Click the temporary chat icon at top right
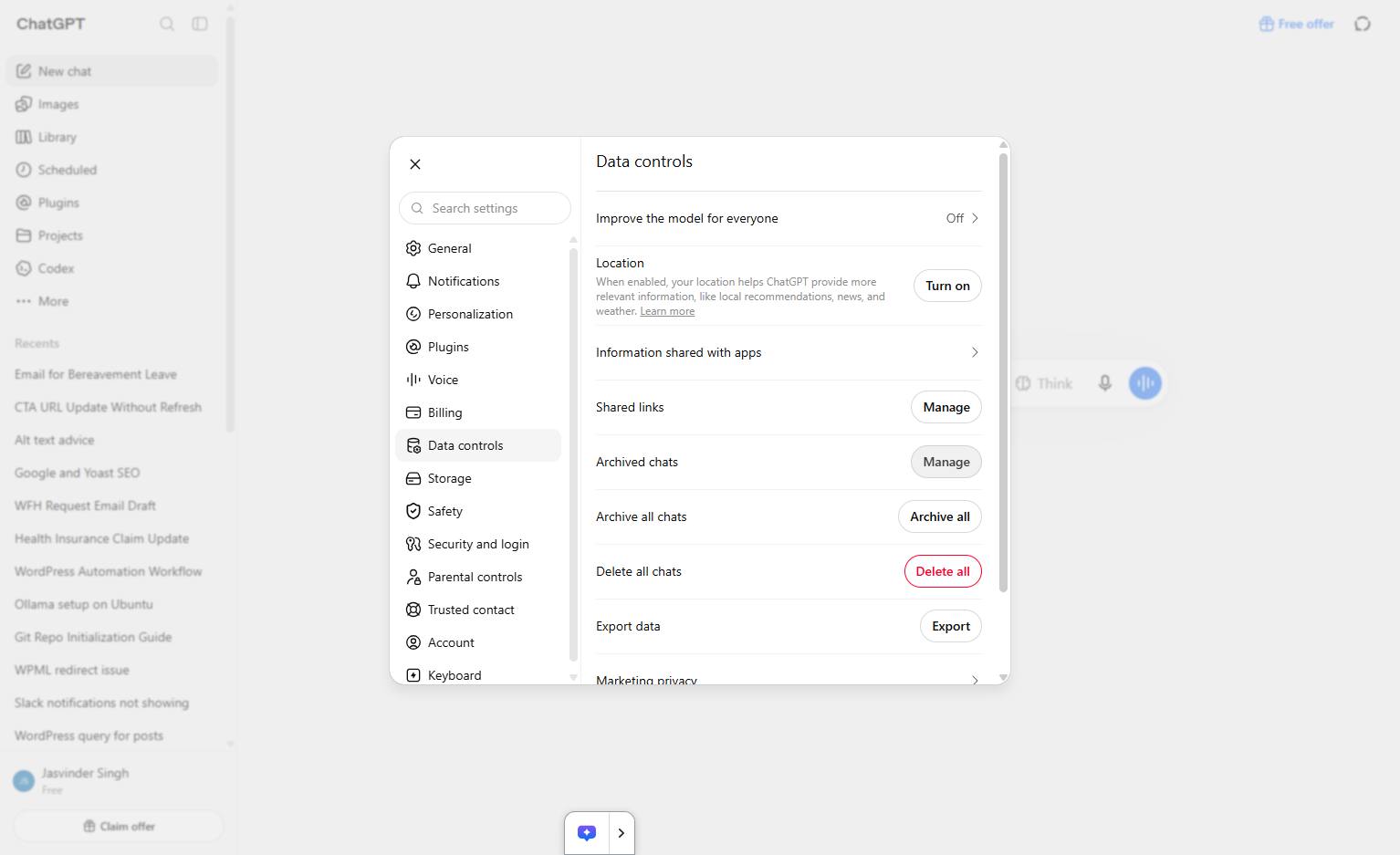The width and height of the screenshot is (1400, 855). point(1363,24)
